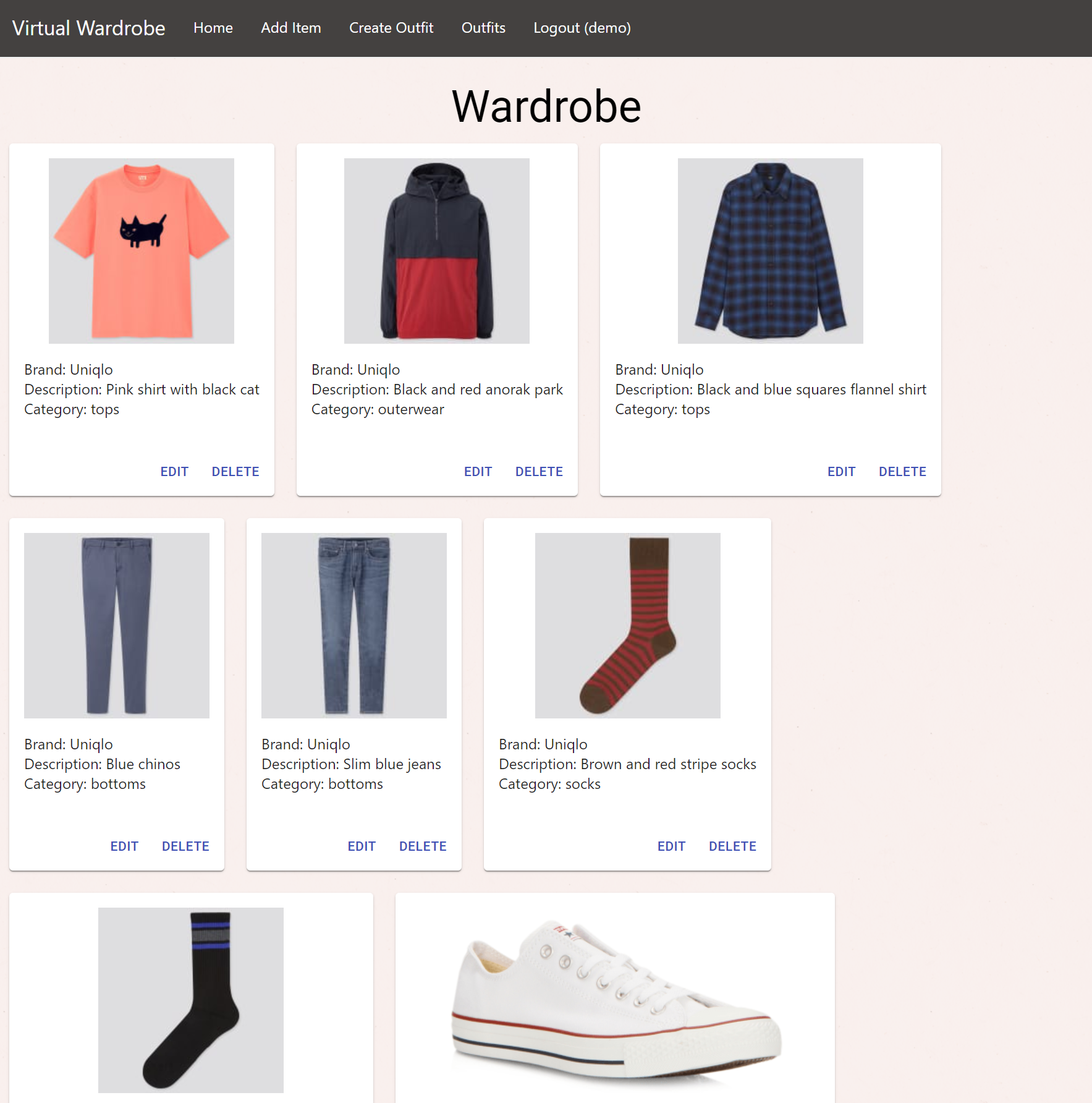Open the Home nav item
Screen dimensions: 1092x1103
pos(213,28)
